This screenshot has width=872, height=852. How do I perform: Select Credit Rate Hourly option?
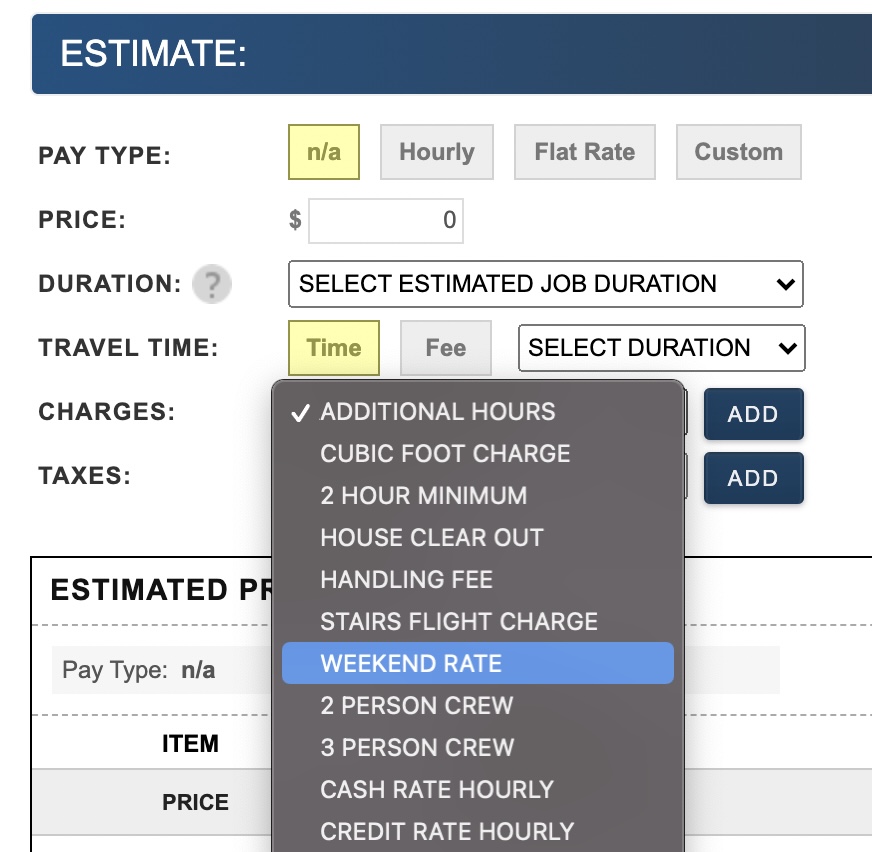tap(478, 831)
